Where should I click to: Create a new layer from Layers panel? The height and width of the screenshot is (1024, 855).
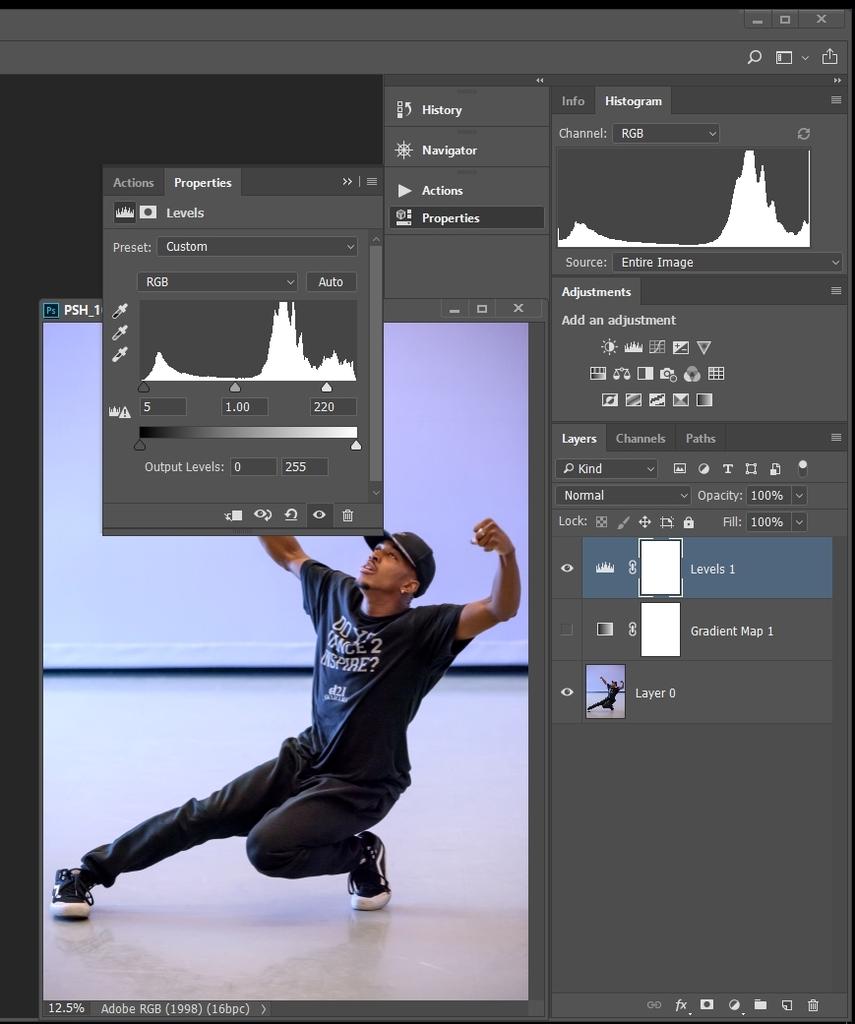coord(787,1005)
